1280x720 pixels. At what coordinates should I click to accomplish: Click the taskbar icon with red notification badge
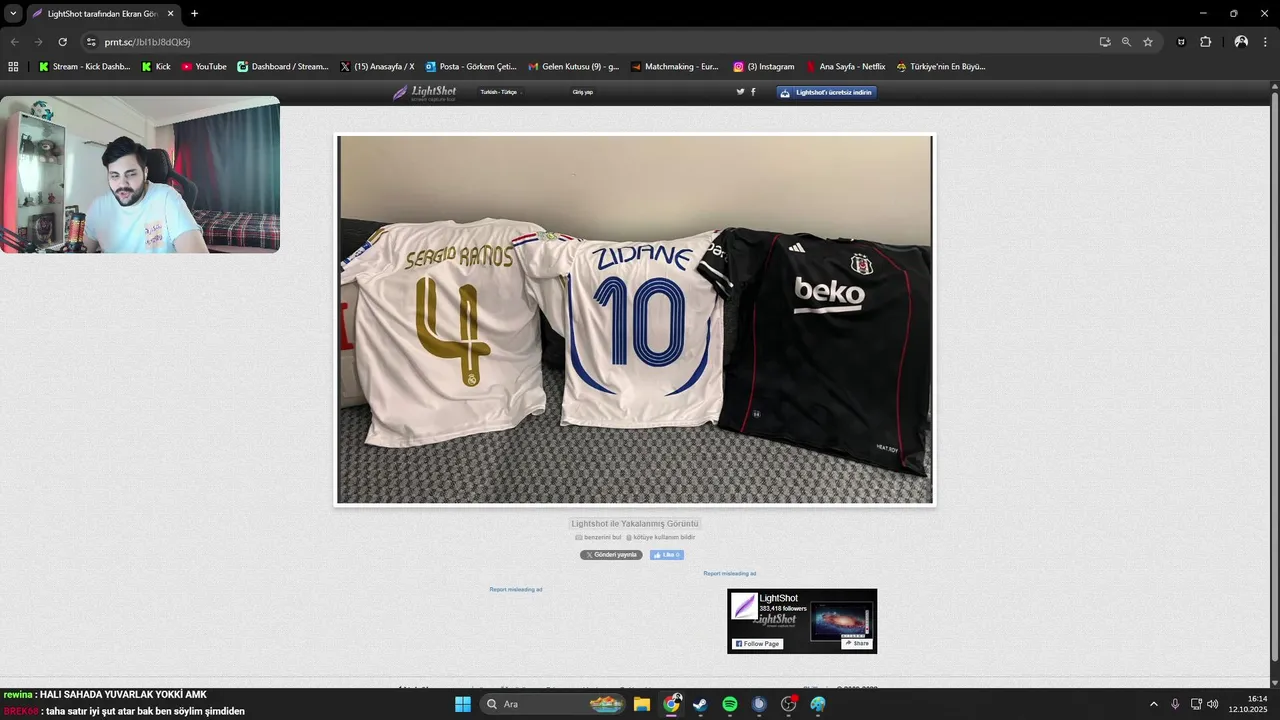click(789, 704)
